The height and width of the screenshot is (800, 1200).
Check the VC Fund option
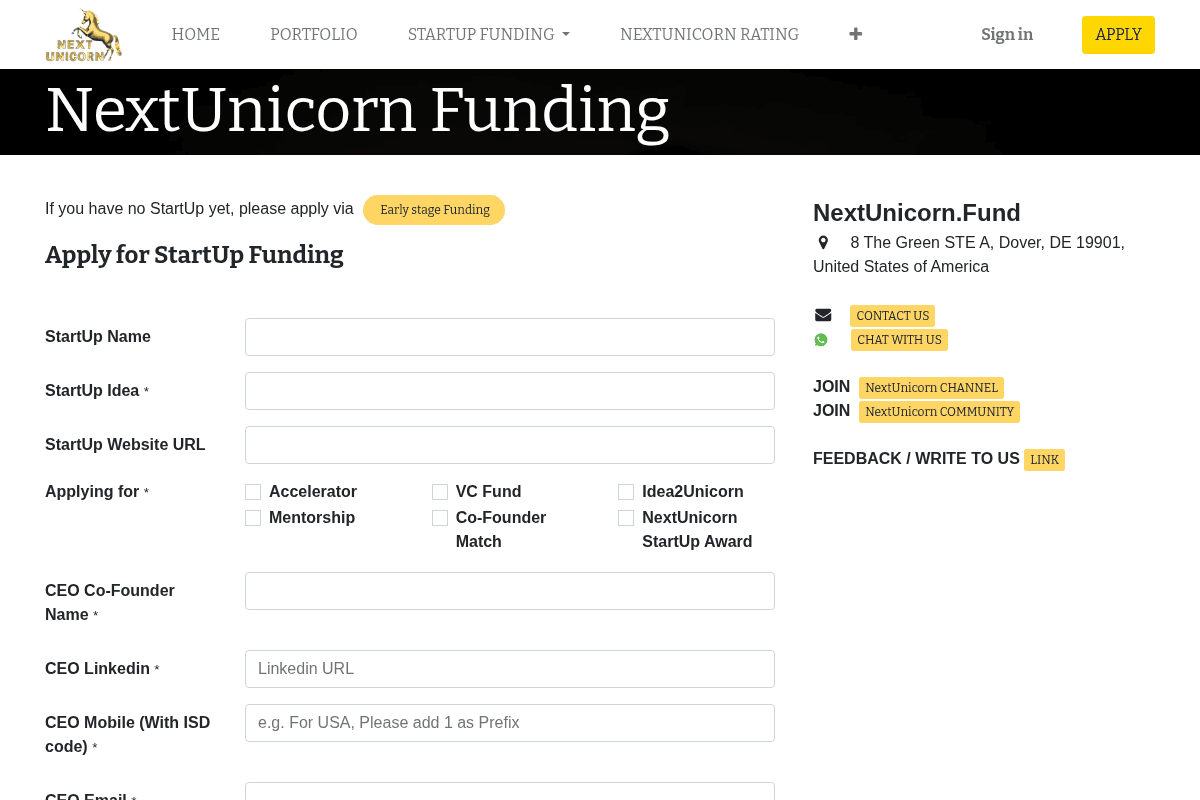[440, 492]
